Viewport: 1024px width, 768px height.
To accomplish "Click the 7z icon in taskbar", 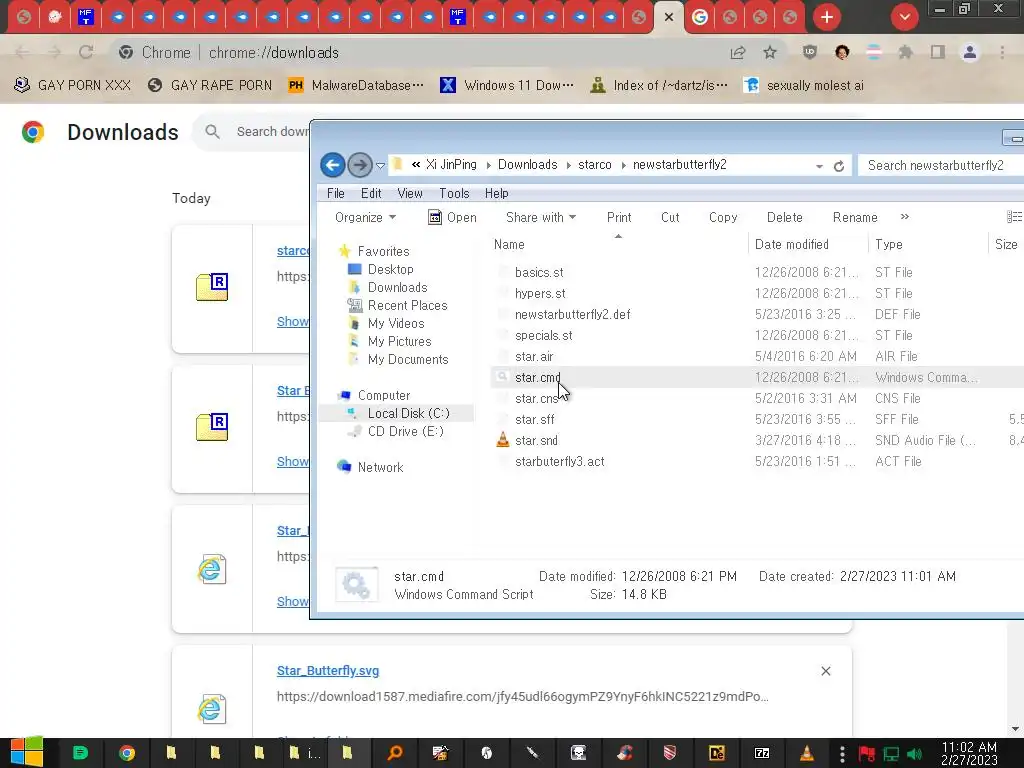I will 761,753.
